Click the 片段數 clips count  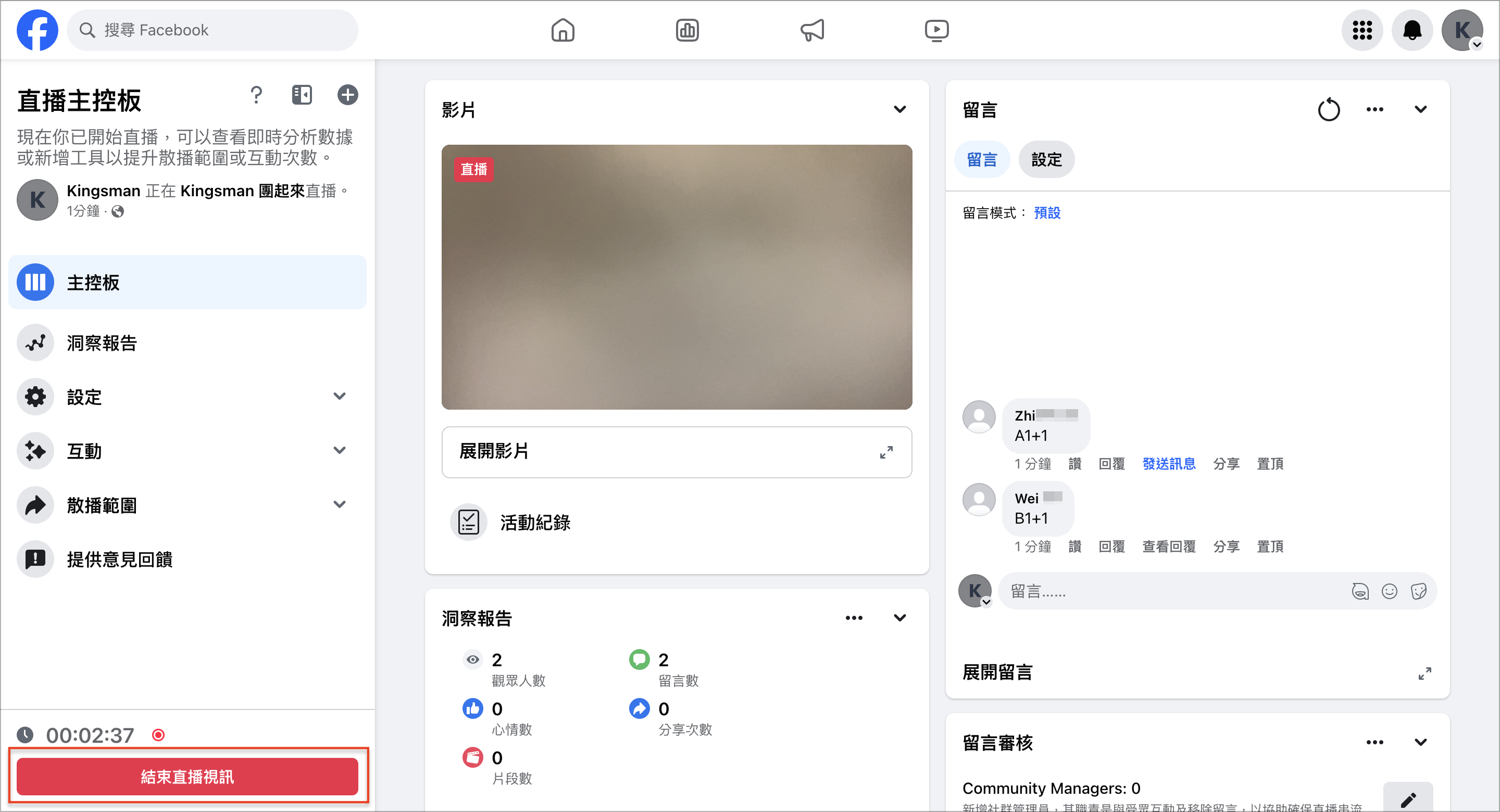(x=497, y=767)
